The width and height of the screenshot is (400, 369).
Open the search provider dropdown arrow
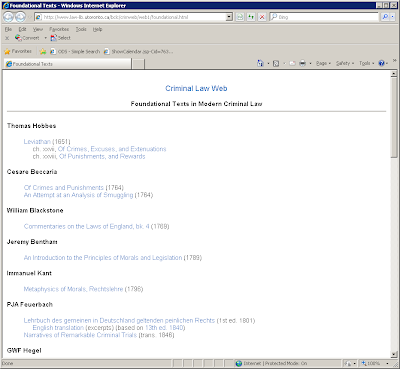[392, 17]
